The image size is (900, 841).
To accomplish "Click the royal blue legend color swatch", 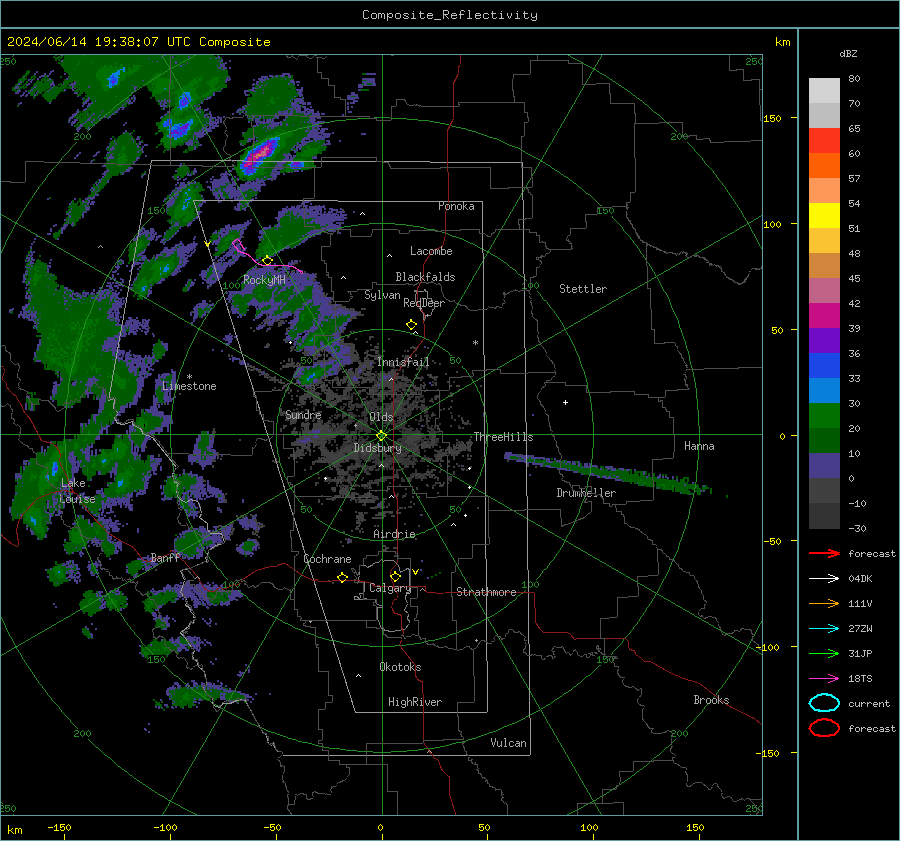I will click(x=824, y=365).
